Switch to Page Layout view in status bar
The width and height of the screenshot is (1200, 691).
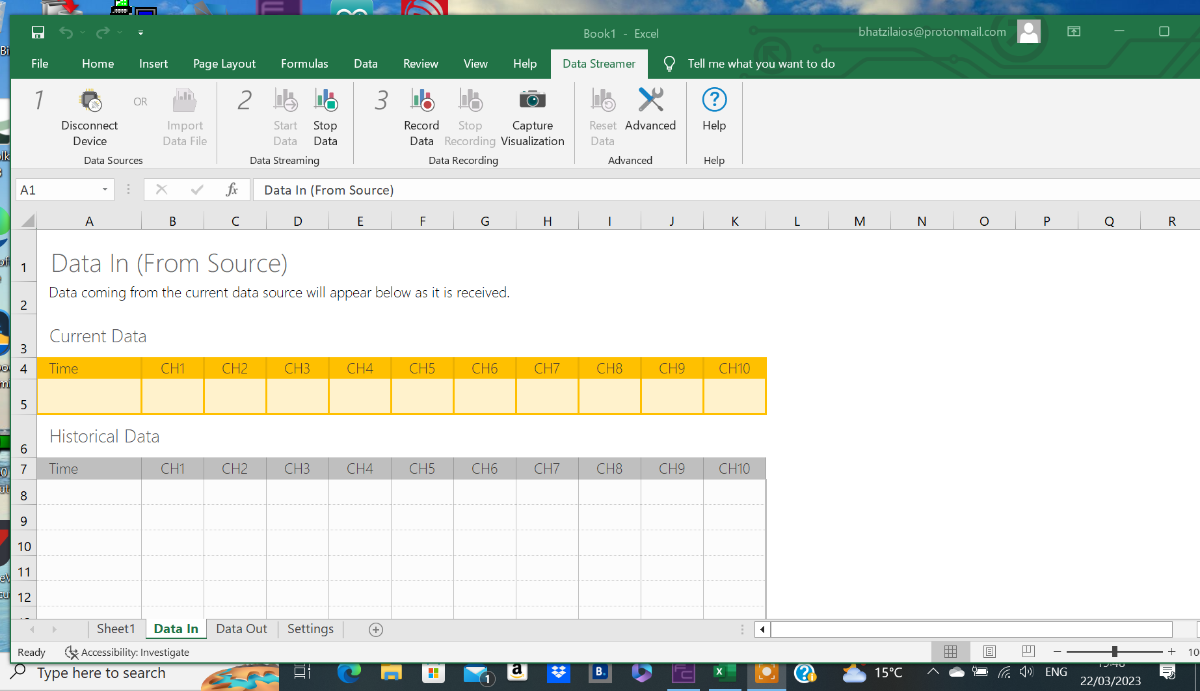pos(989,651)
